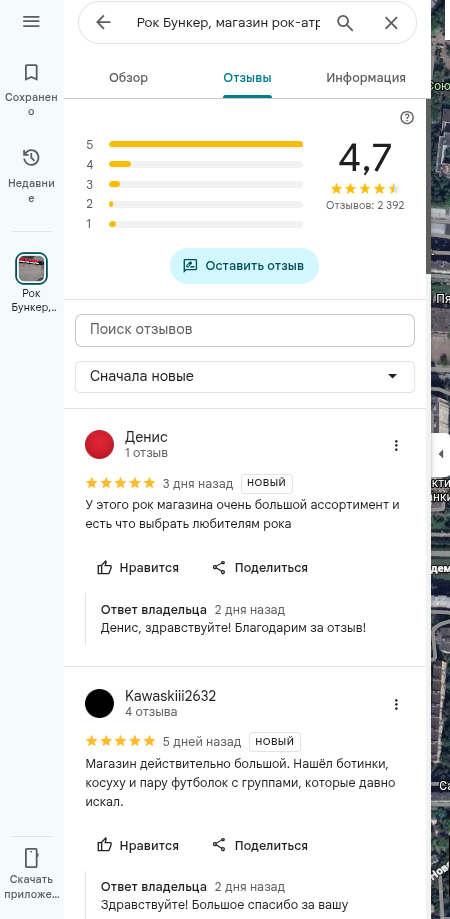Click the НОВЫЙ badge on Денис's review

(267, 484)
